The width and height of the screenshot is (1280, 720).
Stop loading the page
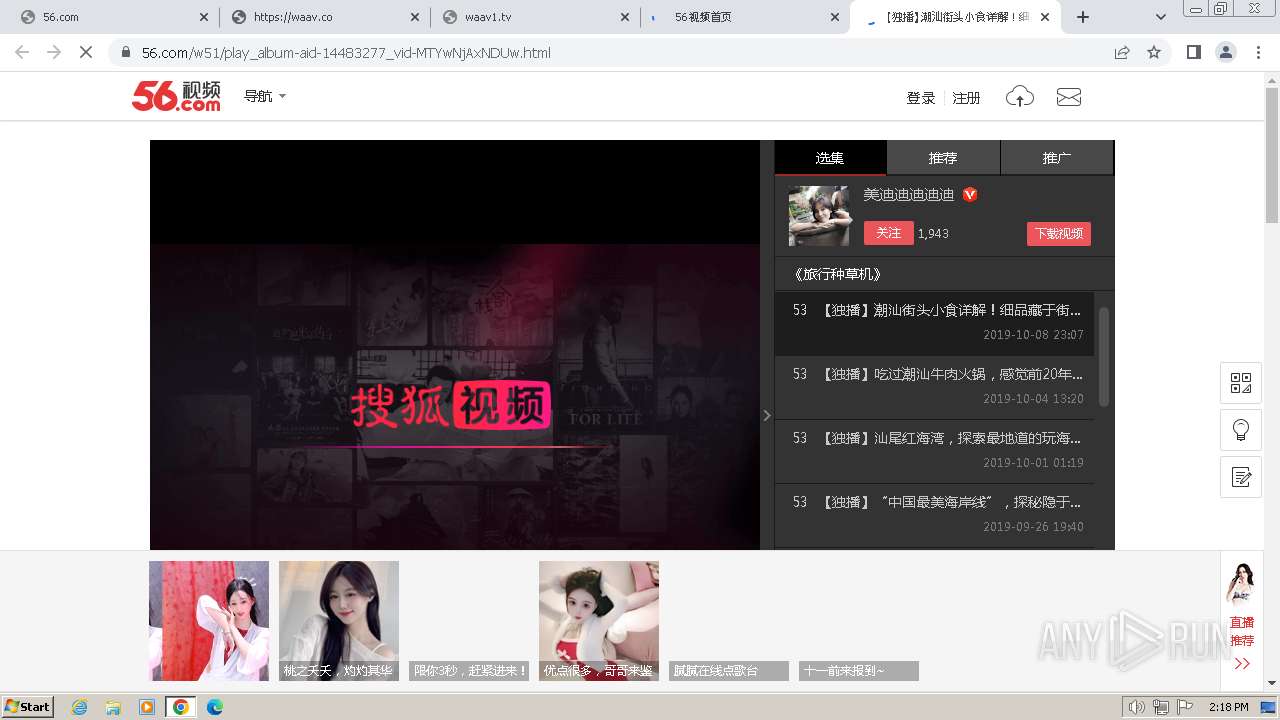[x=86, y=52]
